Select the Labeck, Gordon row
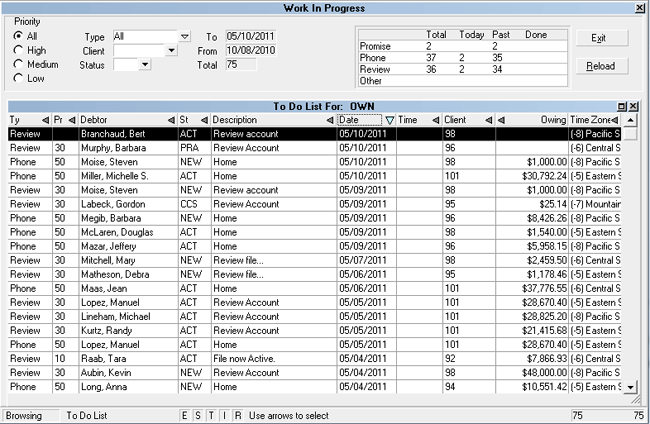Viewport: 650px width, 424px height. click(x=315, y=204)
